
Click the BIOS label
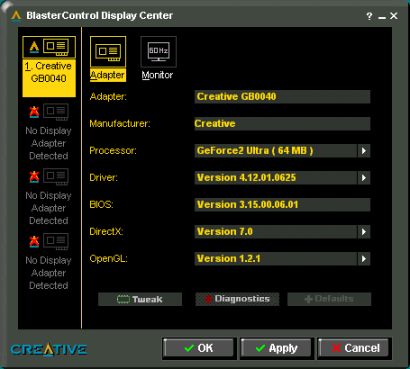tap(101, 204)
